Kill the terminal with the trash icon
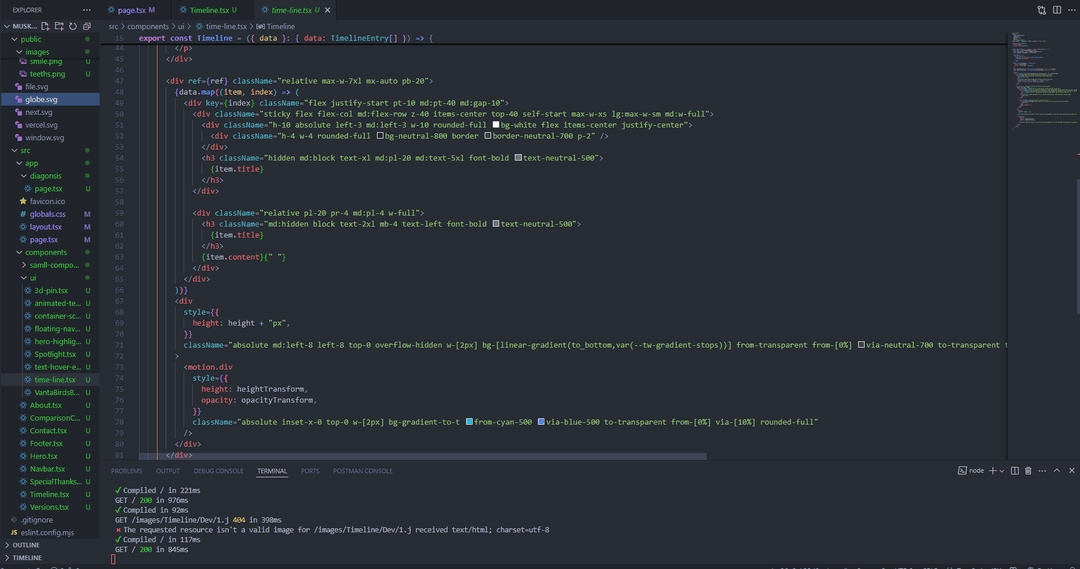Viewport: 1080px width, 569px height. click(1028, 471)
